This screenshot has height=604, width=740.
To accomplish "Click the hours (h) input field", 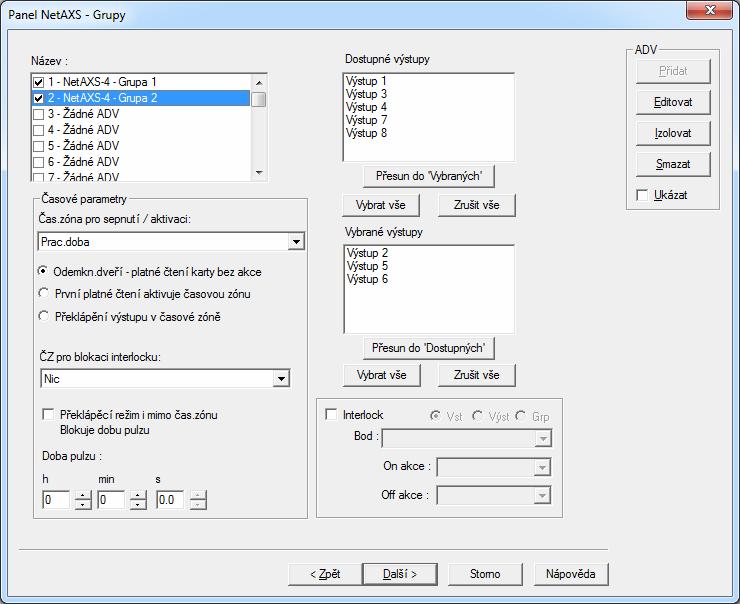I will click(56, 500).
